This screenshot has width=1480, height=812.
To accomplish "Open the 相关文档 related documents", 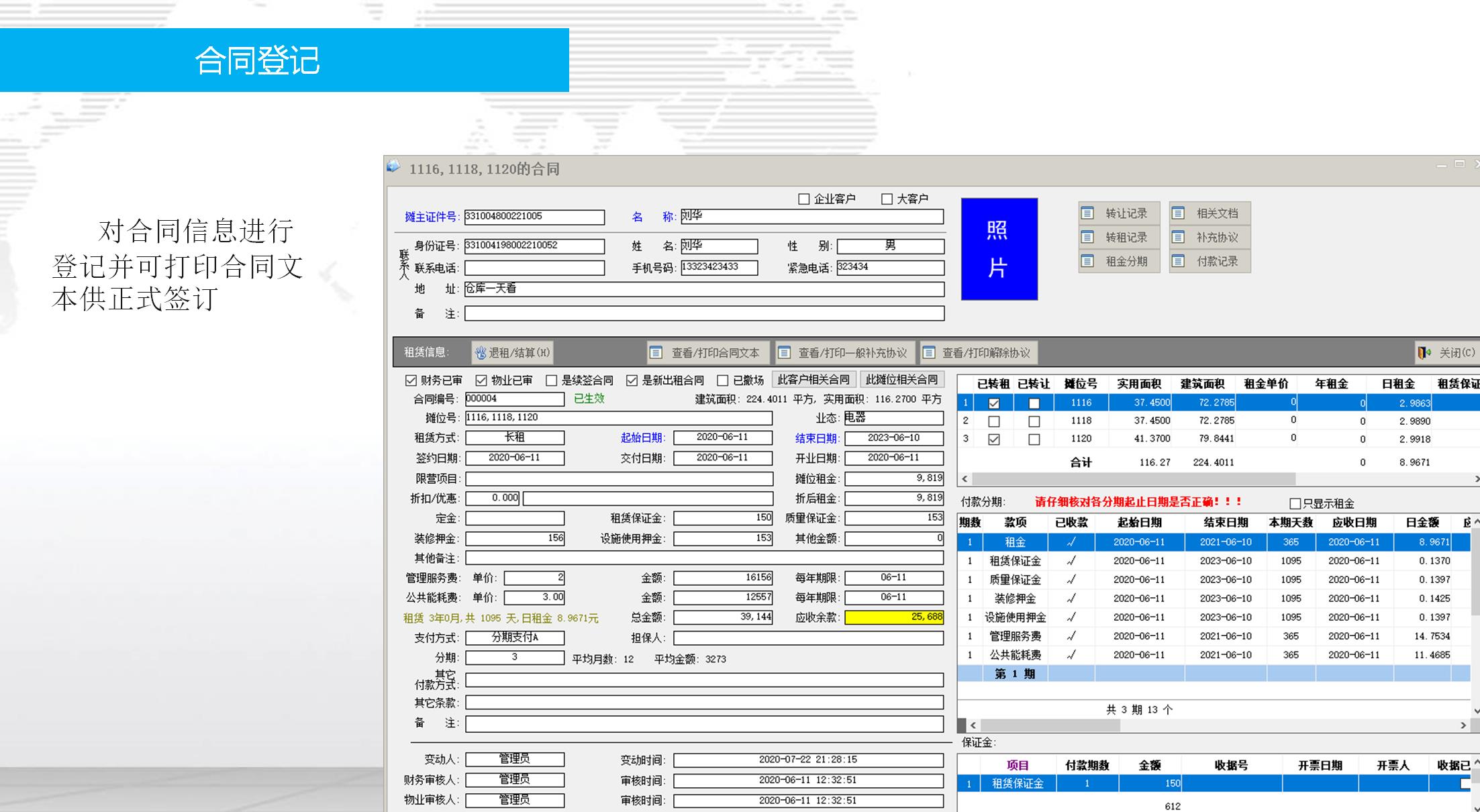I will tap(1209, 213).
